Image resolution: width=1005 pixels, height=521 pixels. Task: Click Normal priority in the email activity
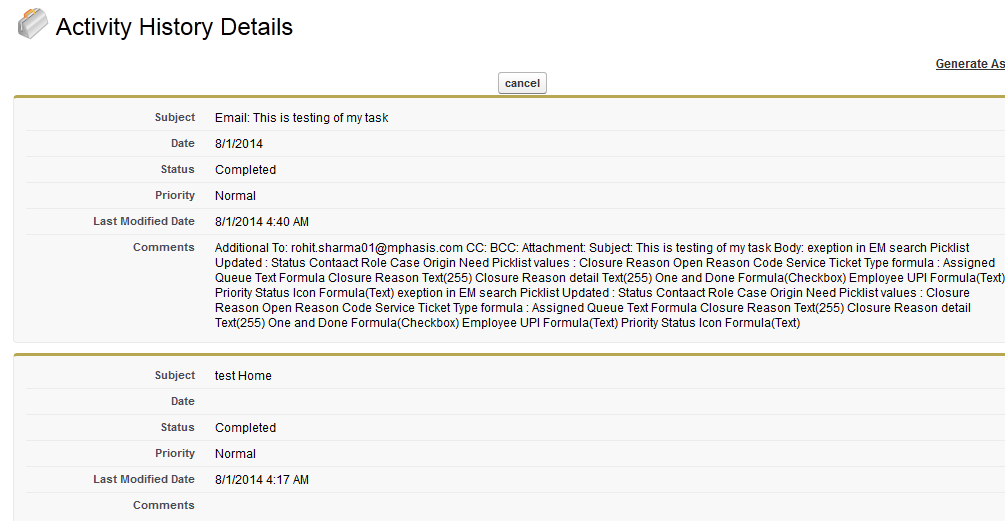coord(235,196)
